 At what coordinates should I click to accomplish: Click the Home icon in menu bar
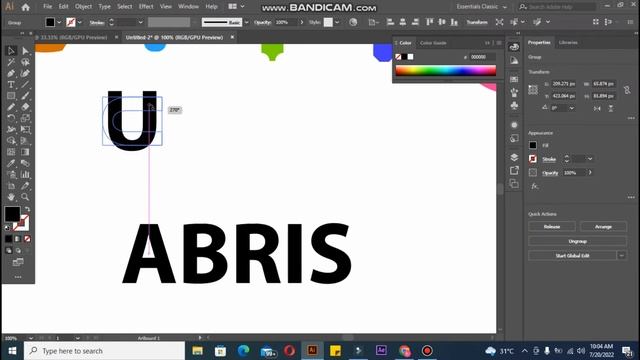coord(25,7)
